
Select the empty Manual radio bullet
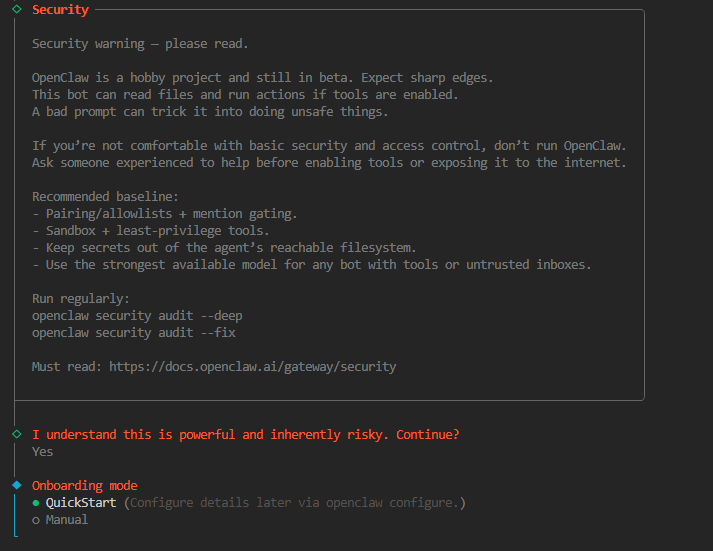point(36,519)
